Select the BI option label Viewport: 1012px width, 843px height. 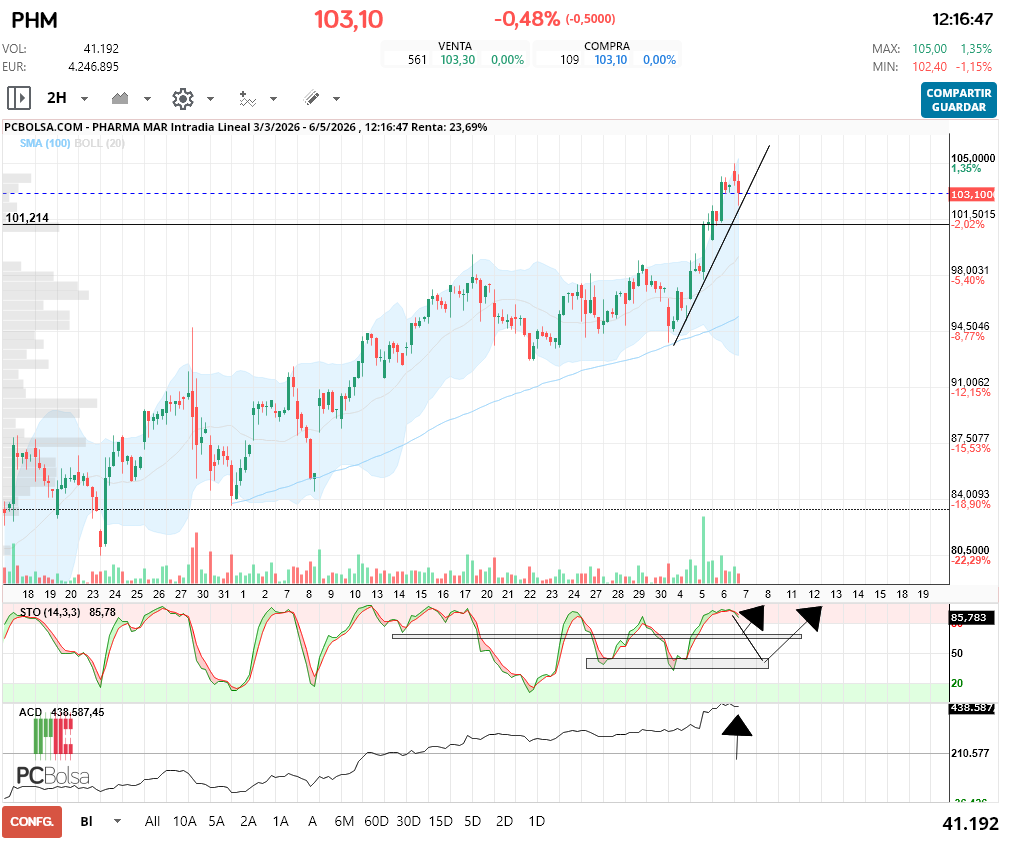86,821
